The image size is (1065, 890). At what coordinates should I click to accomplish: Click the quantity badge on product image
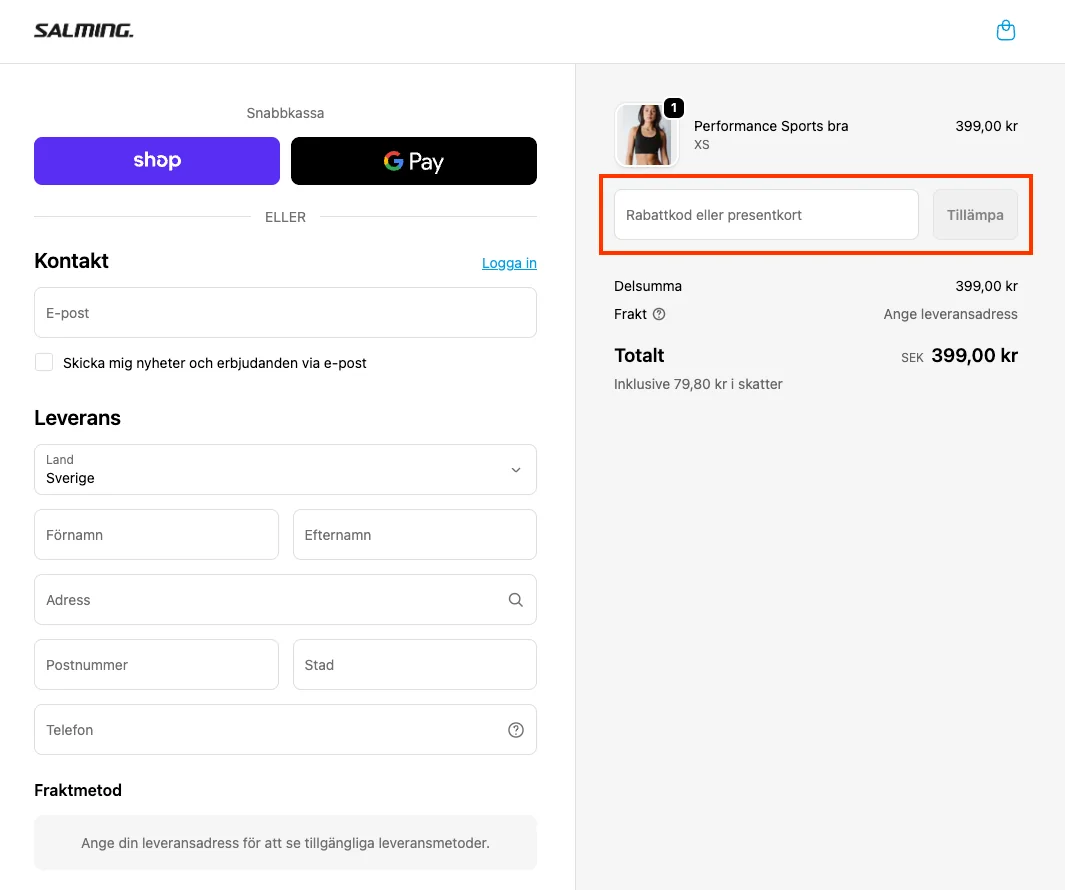pyautogui.click(x=673, y=107)
